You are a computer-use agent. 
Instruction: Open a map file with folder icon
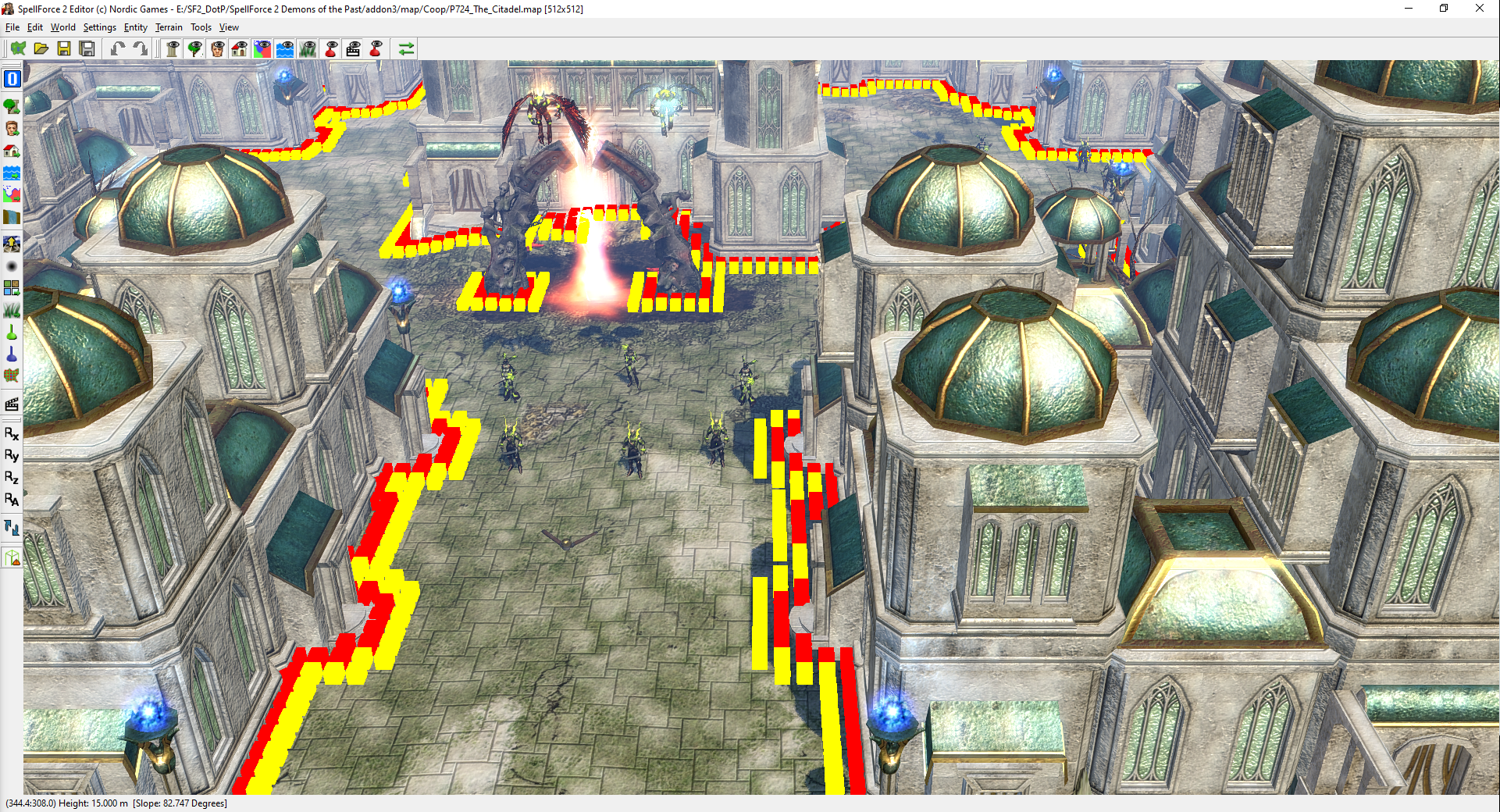pos(41,49)
